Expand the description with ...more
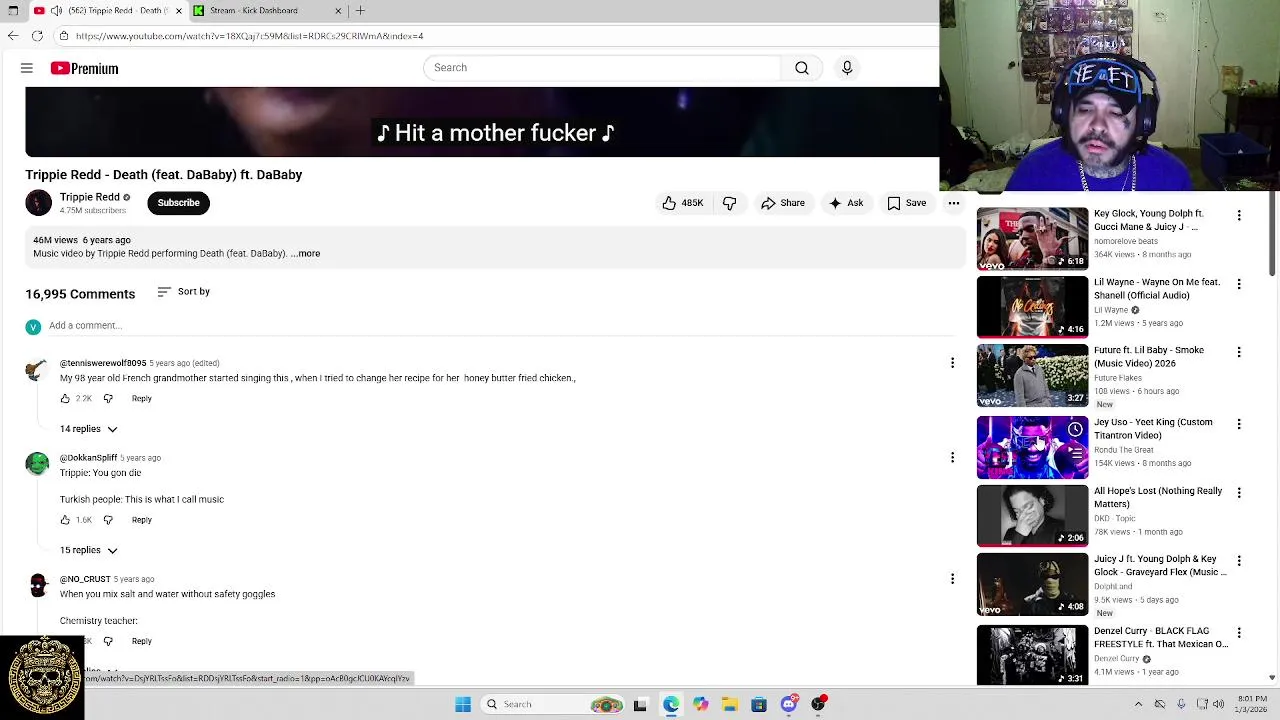 (306, 254)
